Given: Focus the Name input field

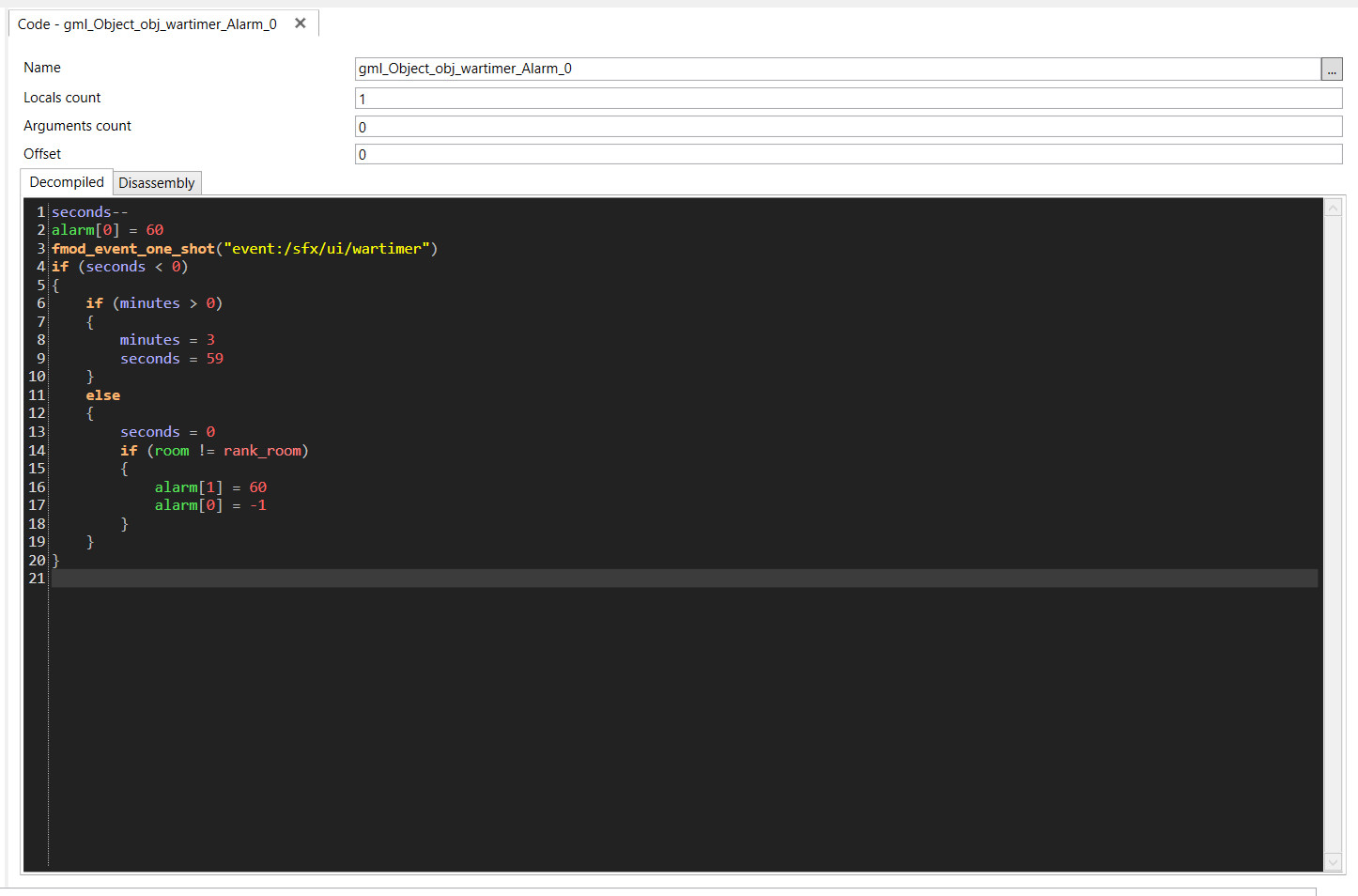Looking at the screenshot, I should tap(836, 69).
